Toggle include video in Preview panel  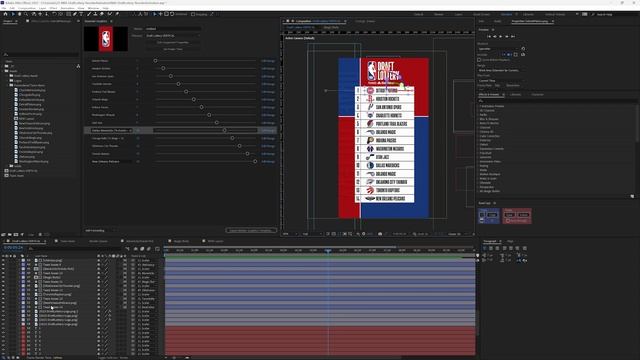click(x=504, y=54)
